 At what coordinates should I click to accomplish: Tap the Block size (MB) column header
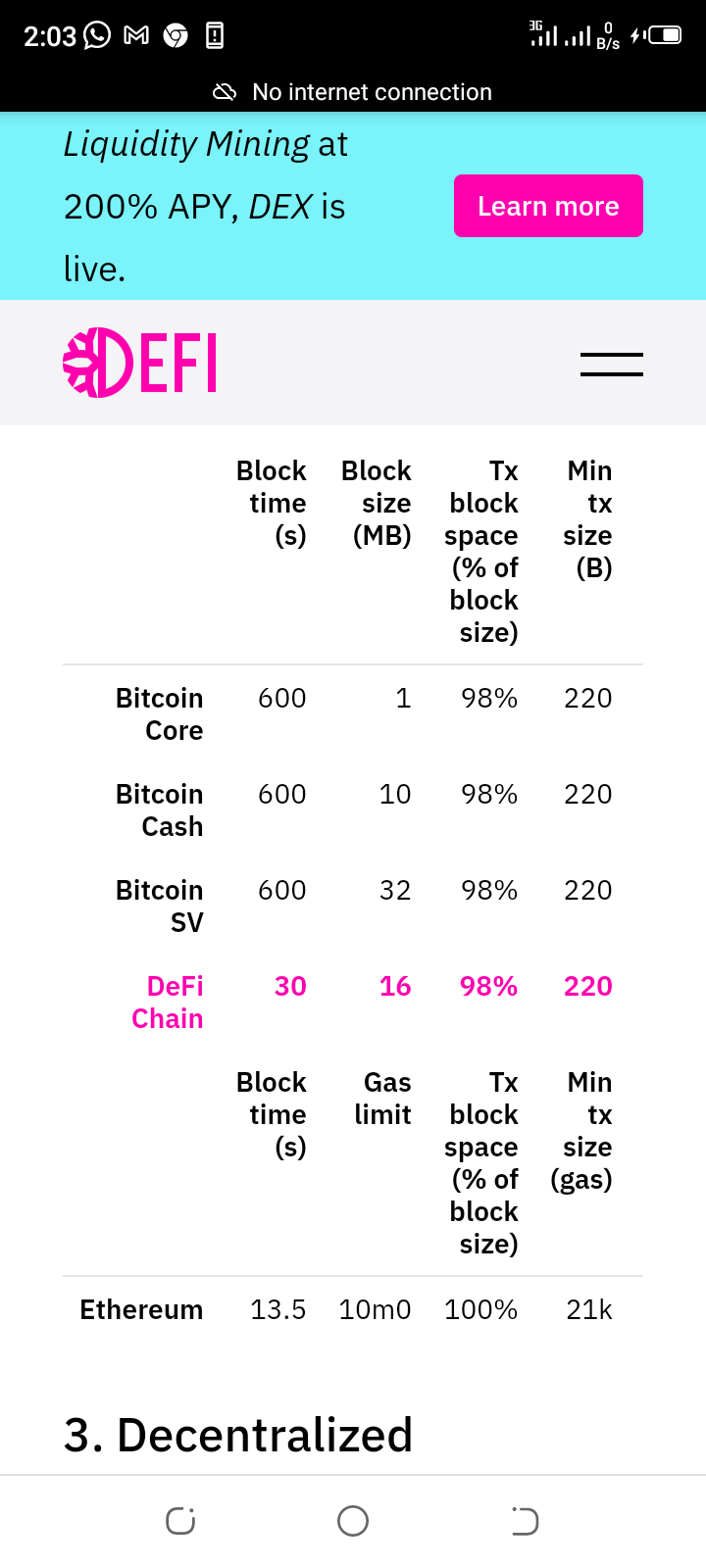(377, 503)
